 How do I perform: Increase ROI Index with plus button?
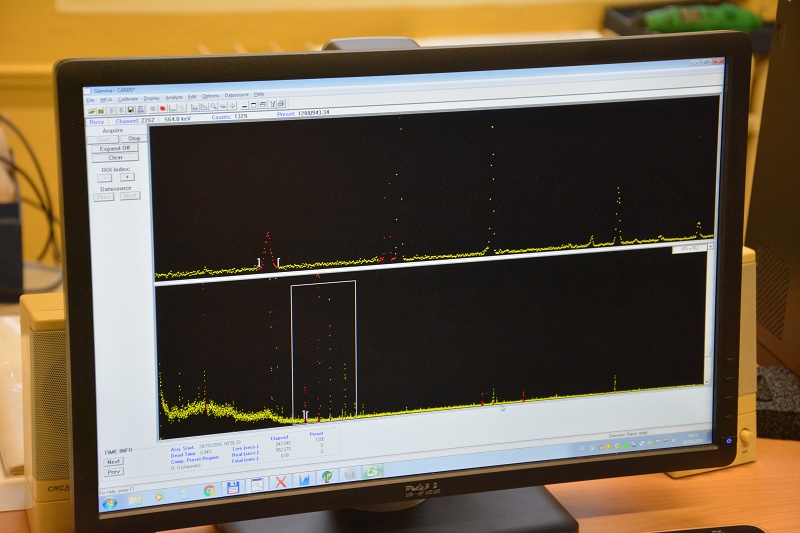tap(127, 177)
